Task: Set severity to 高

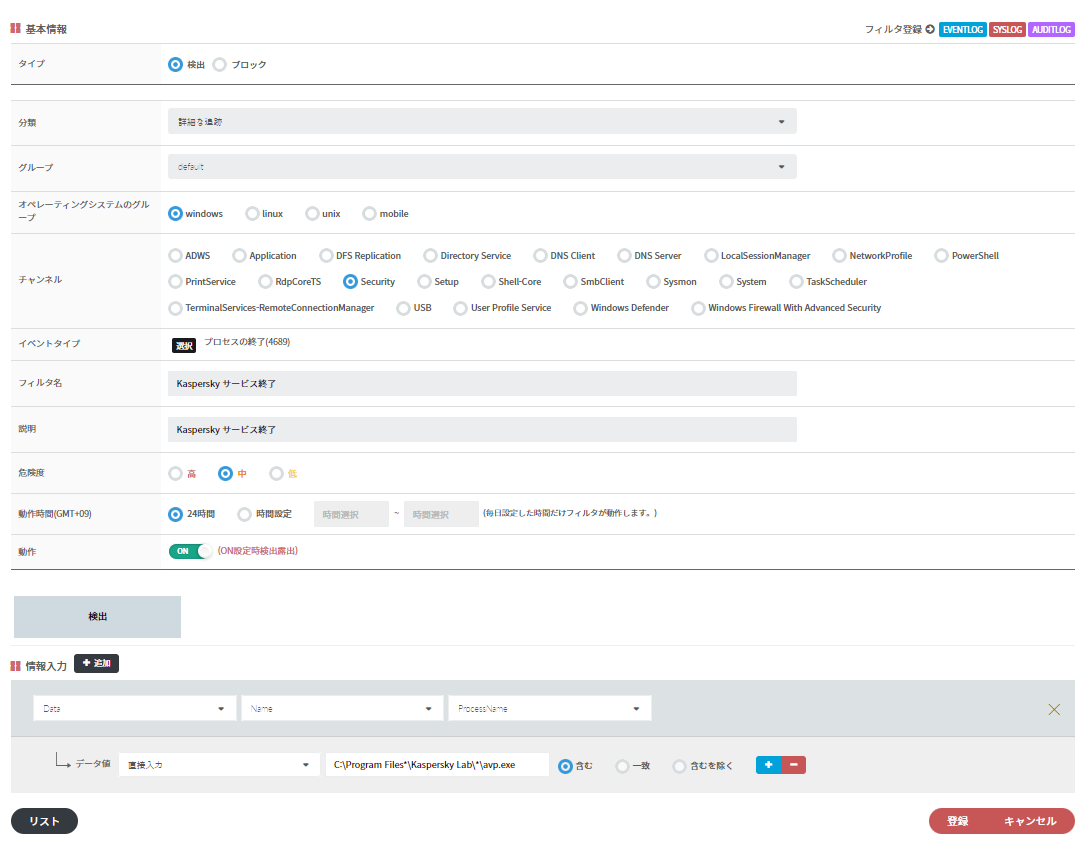Action: (176, 474)
